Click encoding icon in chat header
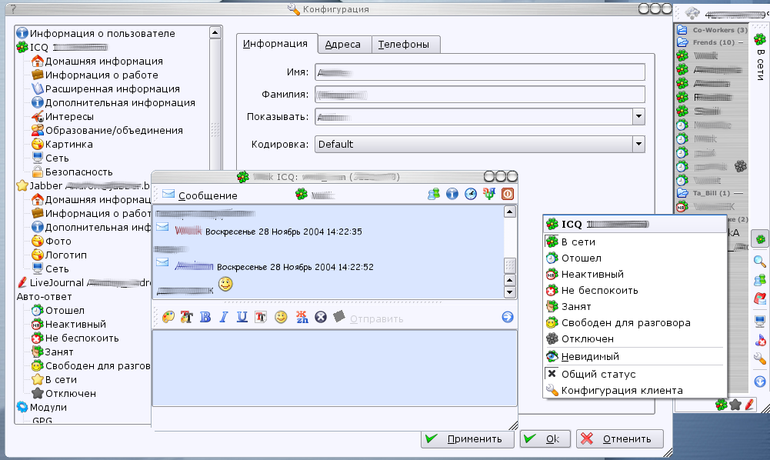Image resolution: width=770 pixels, height=460 pixels. pyautogui.click(x=489, y=194)
